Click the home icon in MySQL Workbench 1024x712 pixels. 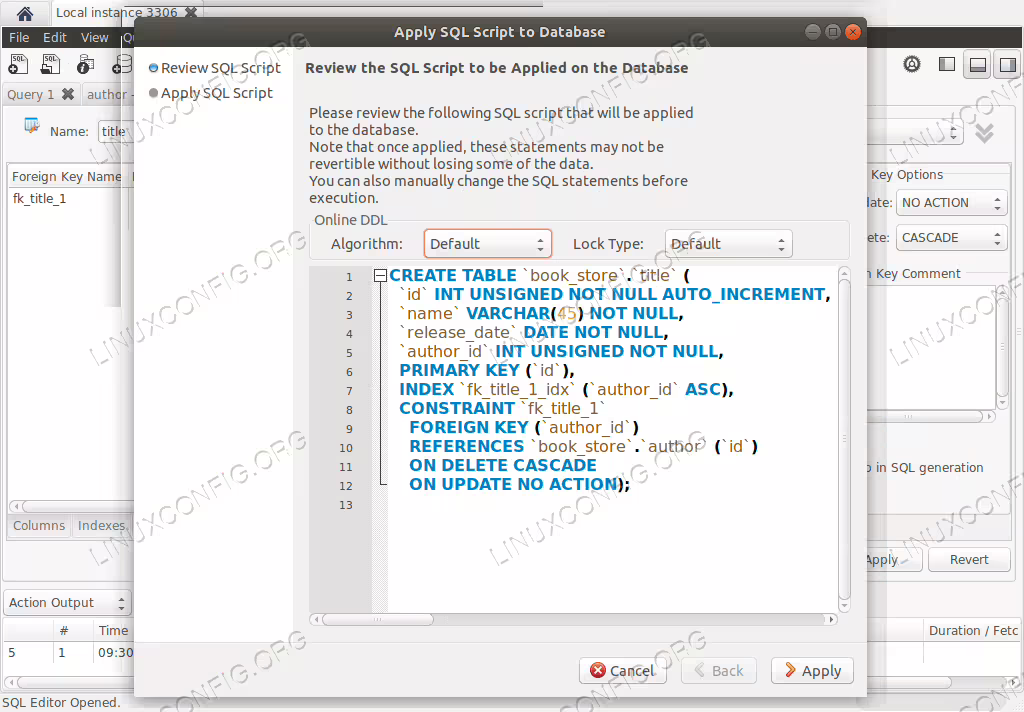point(25,13)
